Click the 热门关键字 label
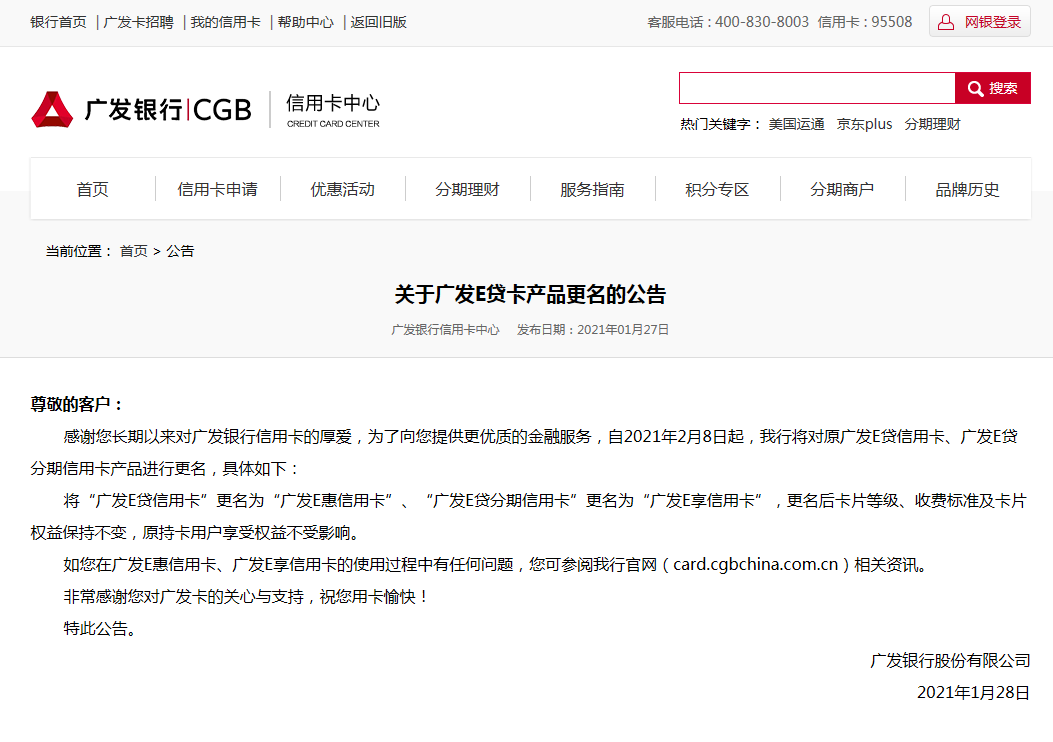This screenshot has height=742, width=1053. coord(720,124)
